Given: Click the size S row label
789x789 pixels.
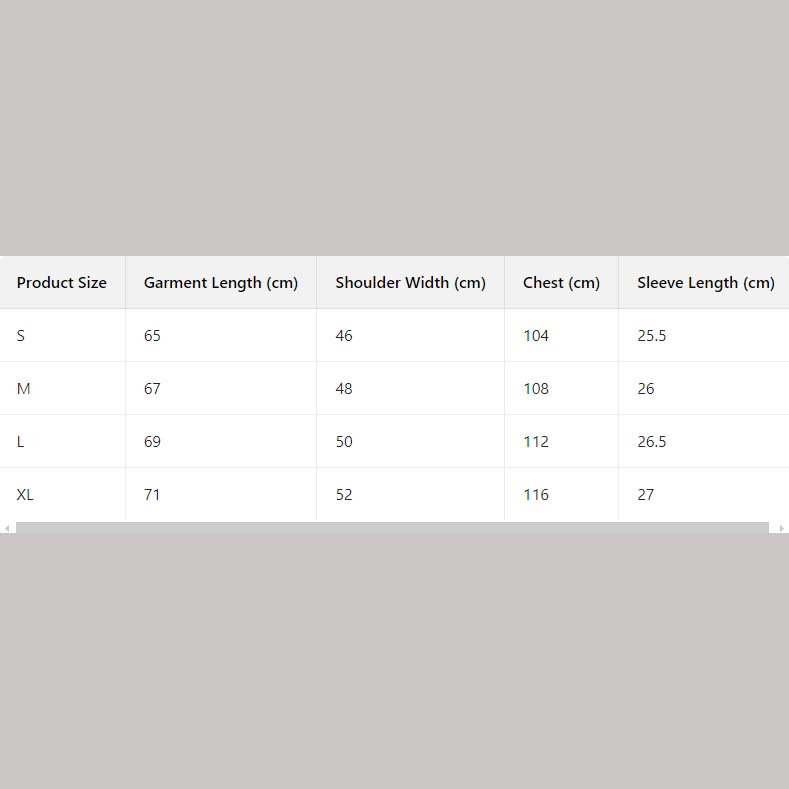Looking at the screenshot, I should [21, 336].
